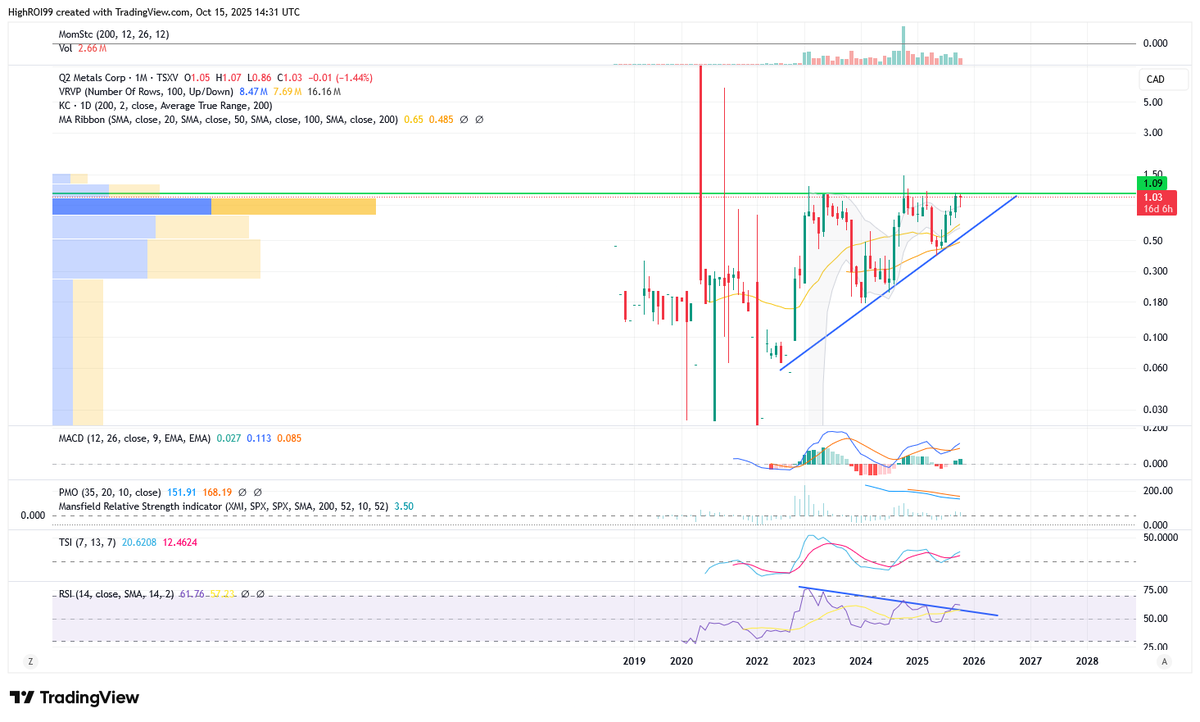Open the MA Ribbon indicator legend
Screen dimensions: 1200x722
point(227,119)
